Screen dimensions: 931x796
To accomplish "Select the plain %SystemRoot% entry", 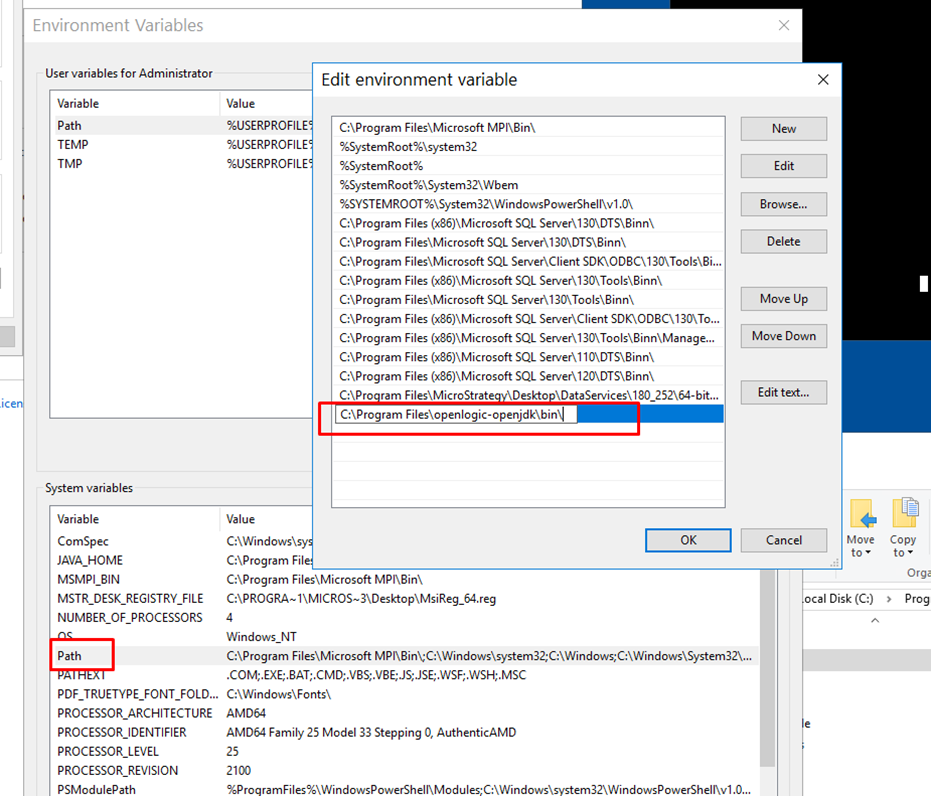I will pyautogui.click(x=528, y=166).
